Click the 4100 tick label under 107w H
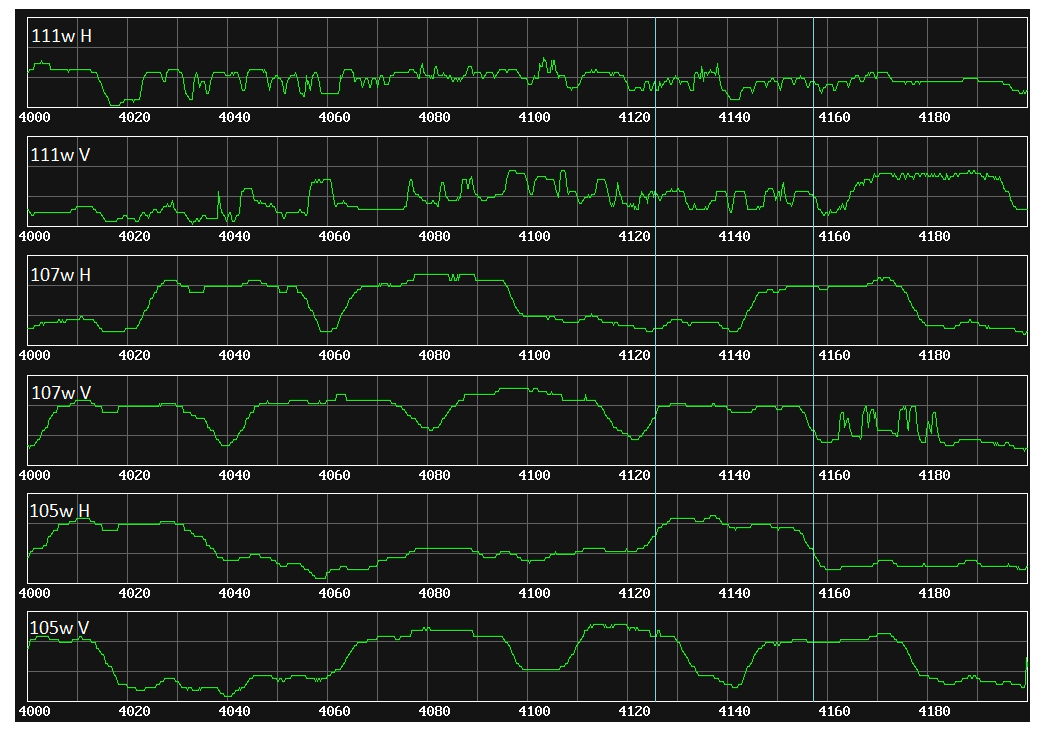The image size is (1043, 743). coord(534,356)
